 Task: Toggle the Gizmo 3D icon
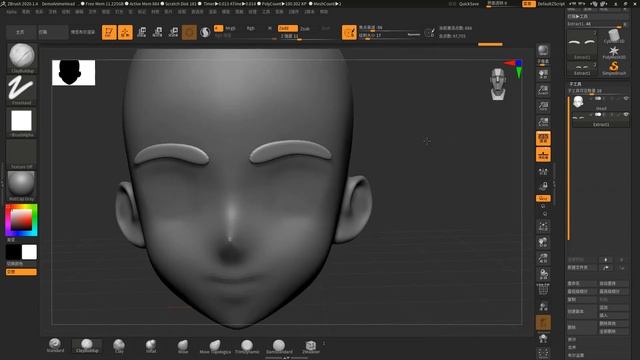[189, 32]
